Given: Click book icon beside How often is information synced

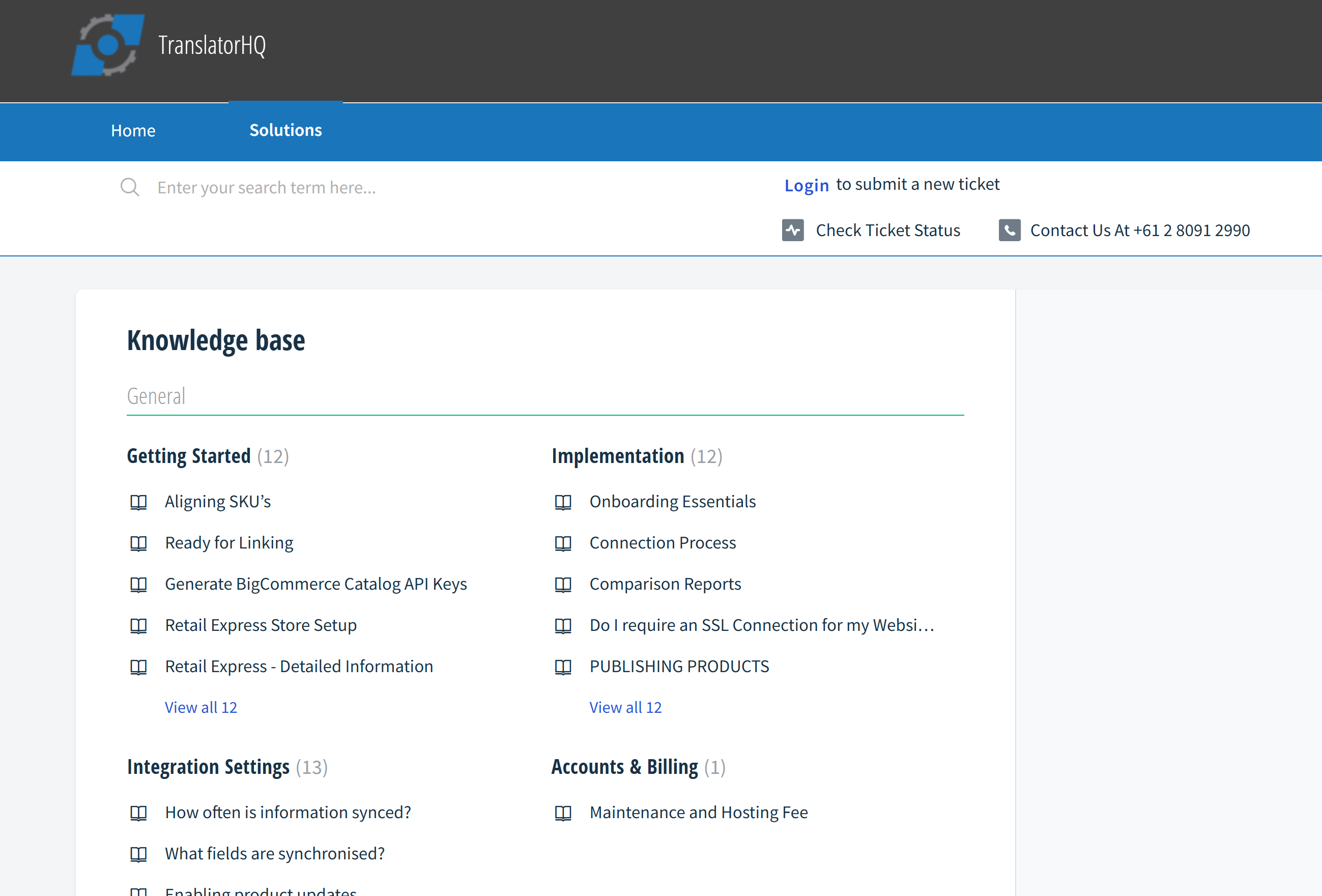Looking at the screenshot, I should coord(138,813).
